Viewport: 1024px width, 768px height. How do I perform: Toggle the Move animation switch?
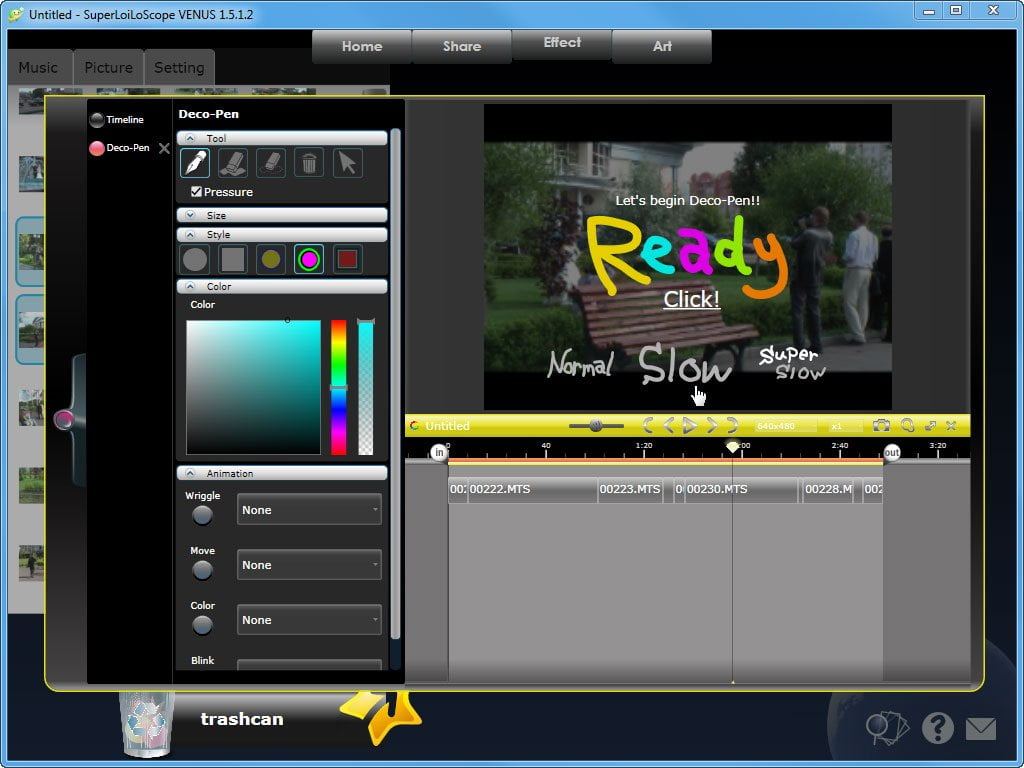tap(202, 570)
